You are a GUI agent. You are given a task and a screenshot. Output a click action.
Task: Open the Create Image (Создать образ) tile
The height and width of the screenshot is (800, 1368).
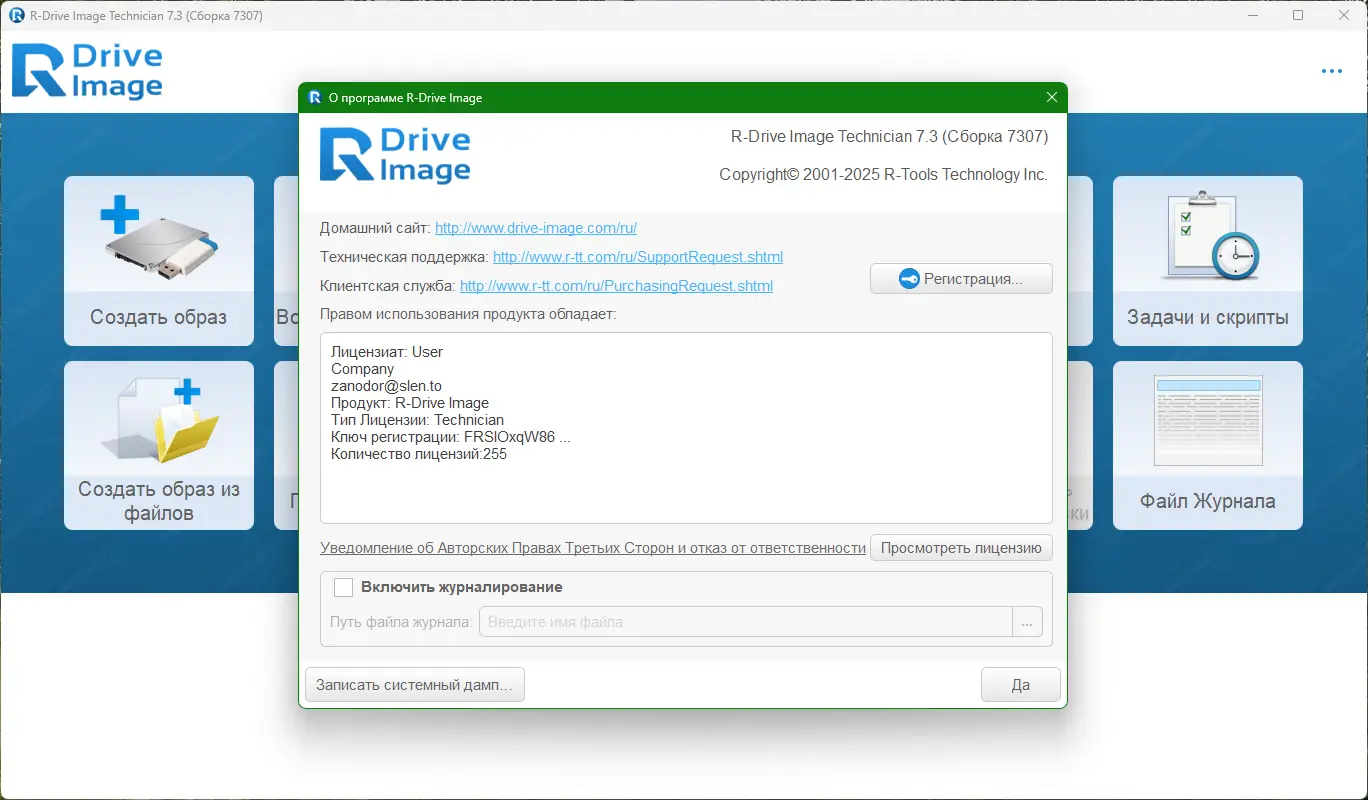tap(159, 261)
